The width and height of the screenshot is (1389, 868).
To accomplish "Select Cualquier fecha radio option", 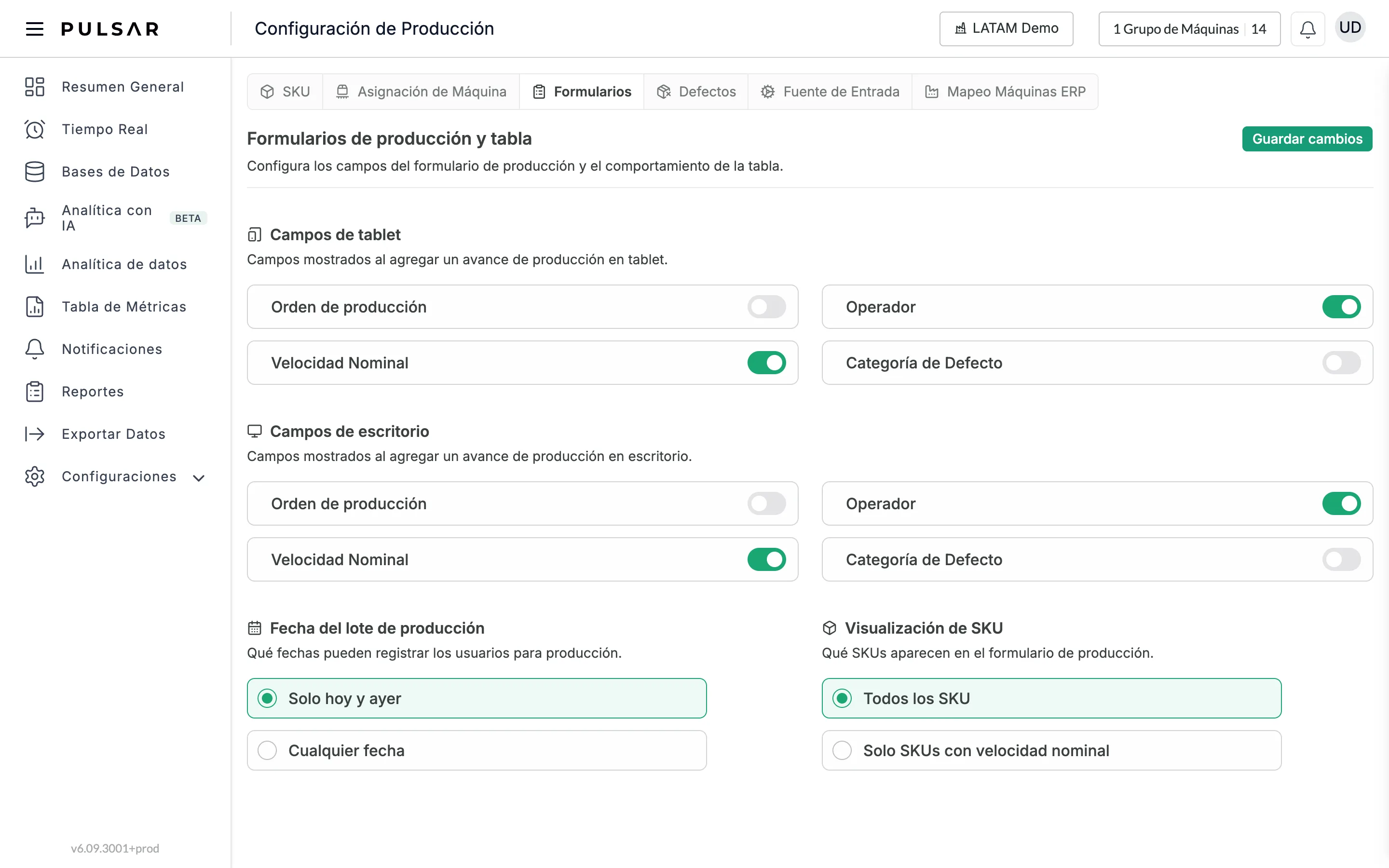I will [x=477, y=750].
